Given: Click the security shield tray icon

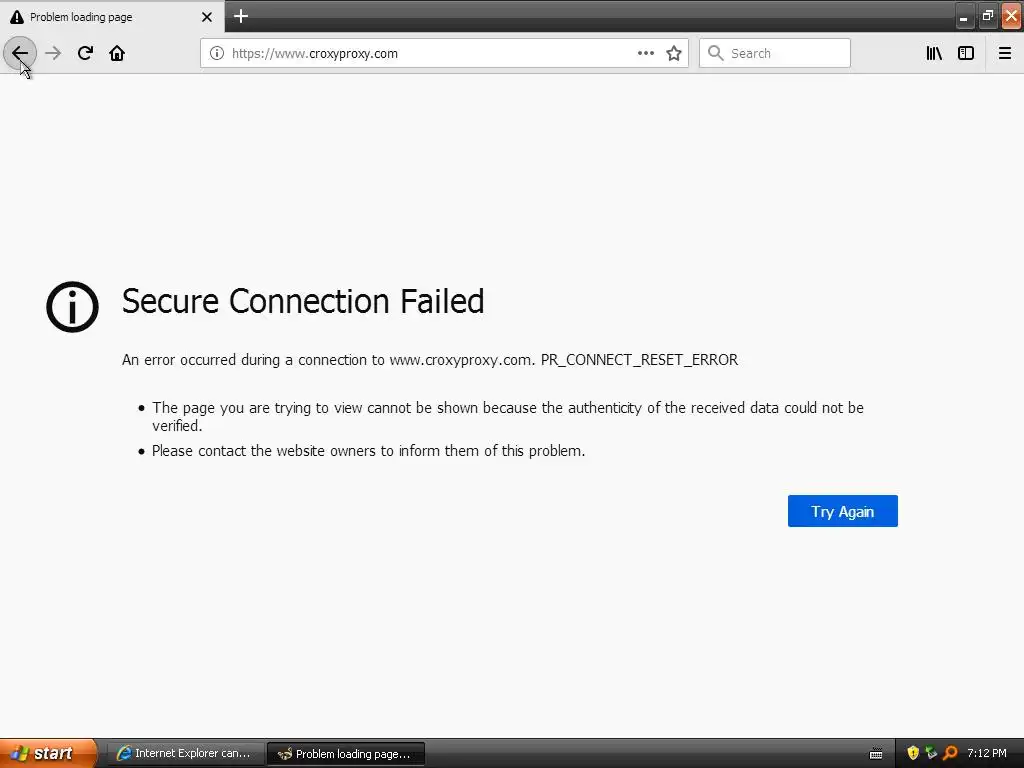Looking at the screenshot, I should point(912,753).
